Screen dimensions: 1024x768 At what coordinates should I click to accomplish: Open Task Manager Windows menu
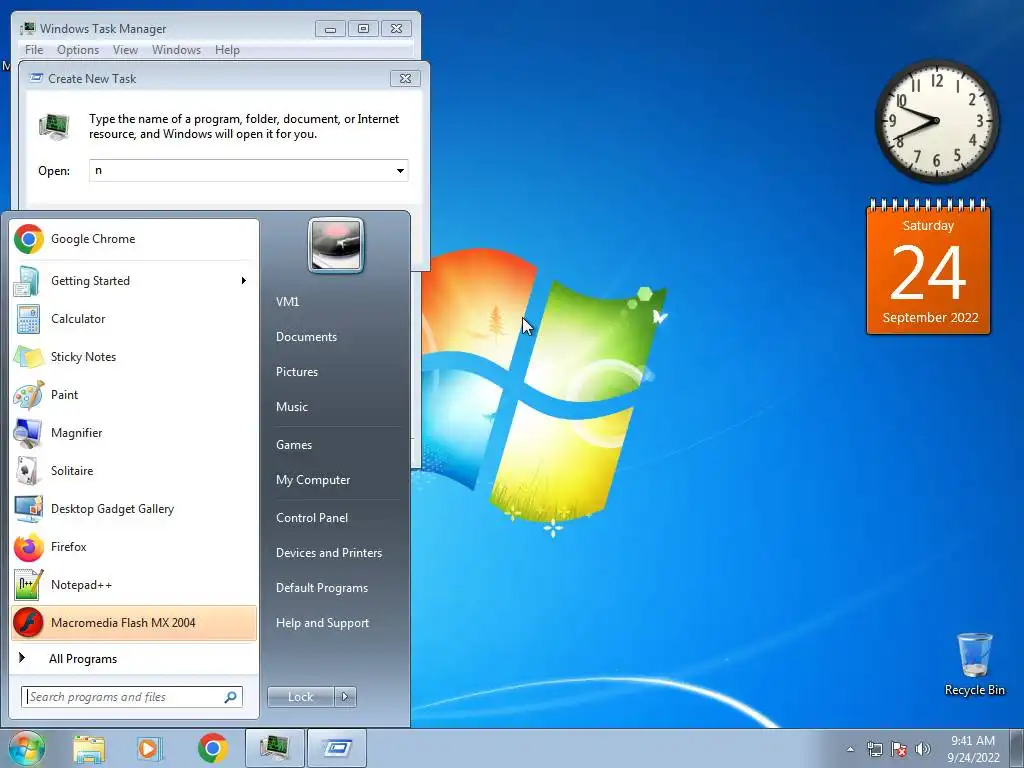pyautogui.click(x=176, y=50)
